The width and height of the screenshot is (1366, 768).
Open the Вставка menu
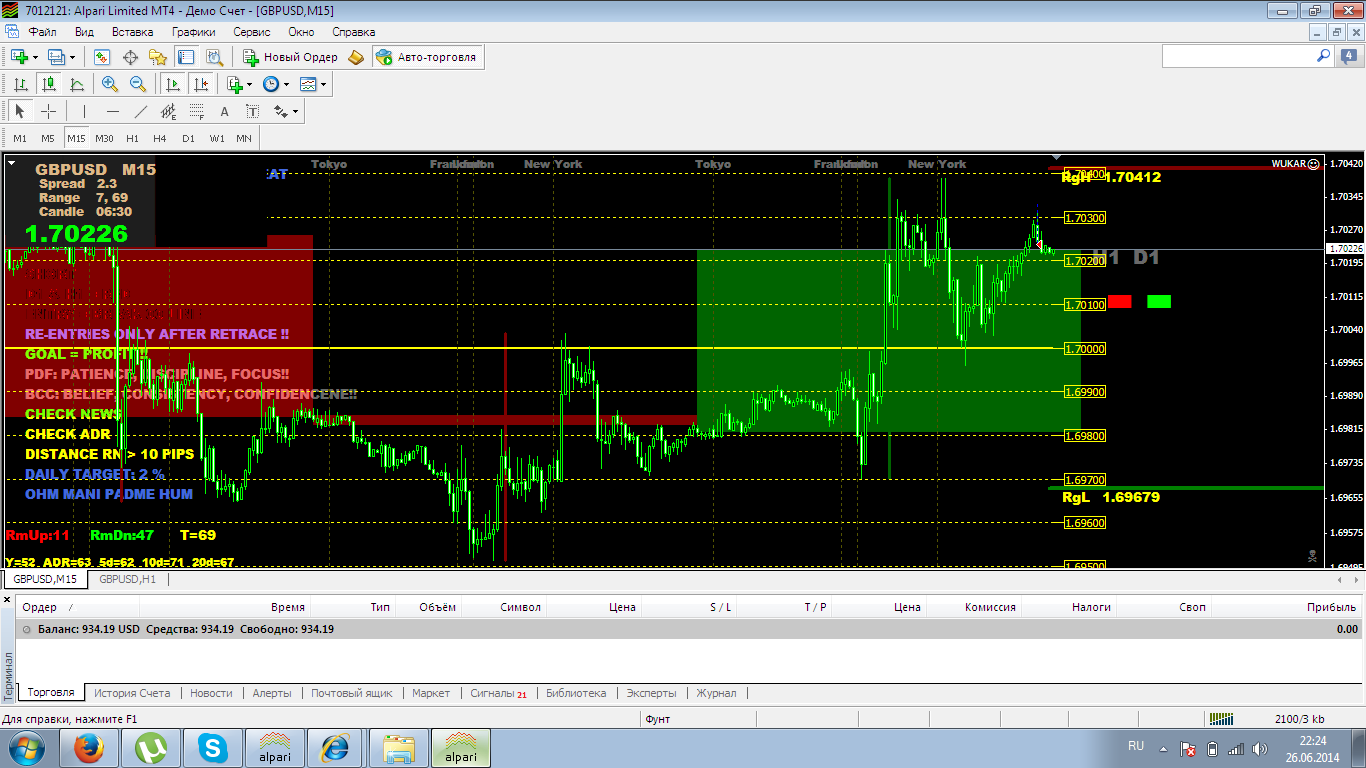click(132, 32)
